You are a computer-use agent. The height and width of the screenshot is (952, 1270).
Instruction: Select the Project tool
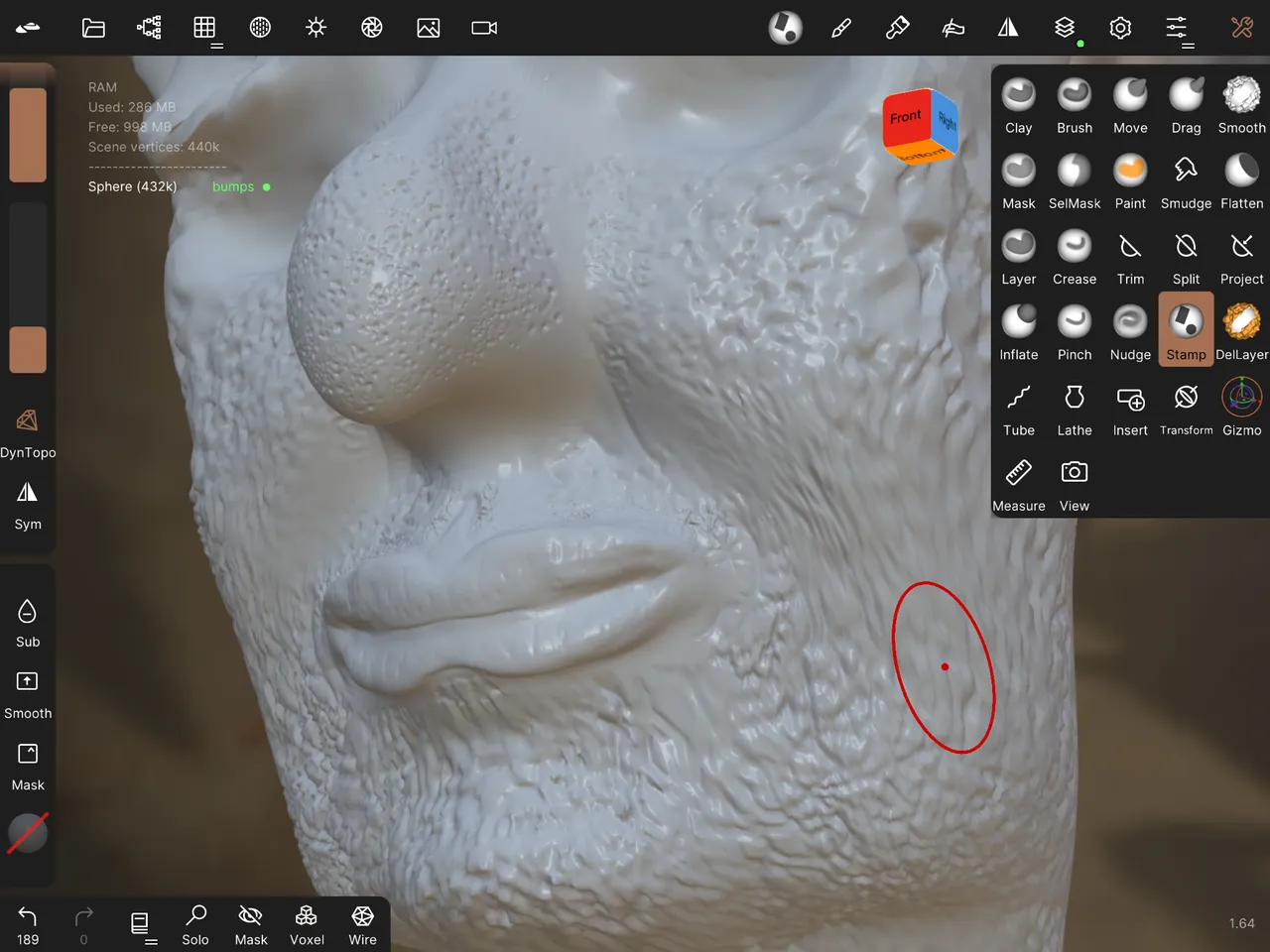[1241, 256]
